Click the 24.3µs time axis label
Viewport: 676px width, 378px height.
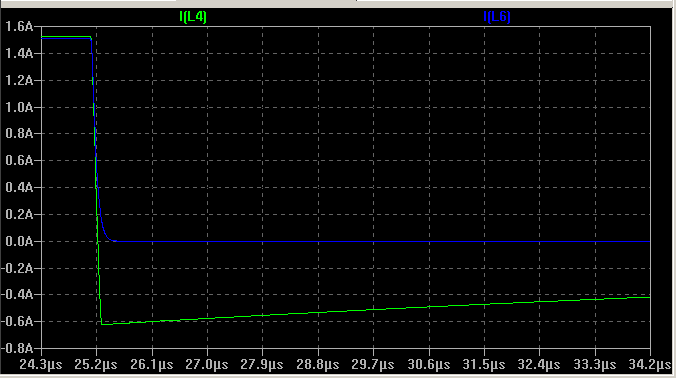[41, 365]
